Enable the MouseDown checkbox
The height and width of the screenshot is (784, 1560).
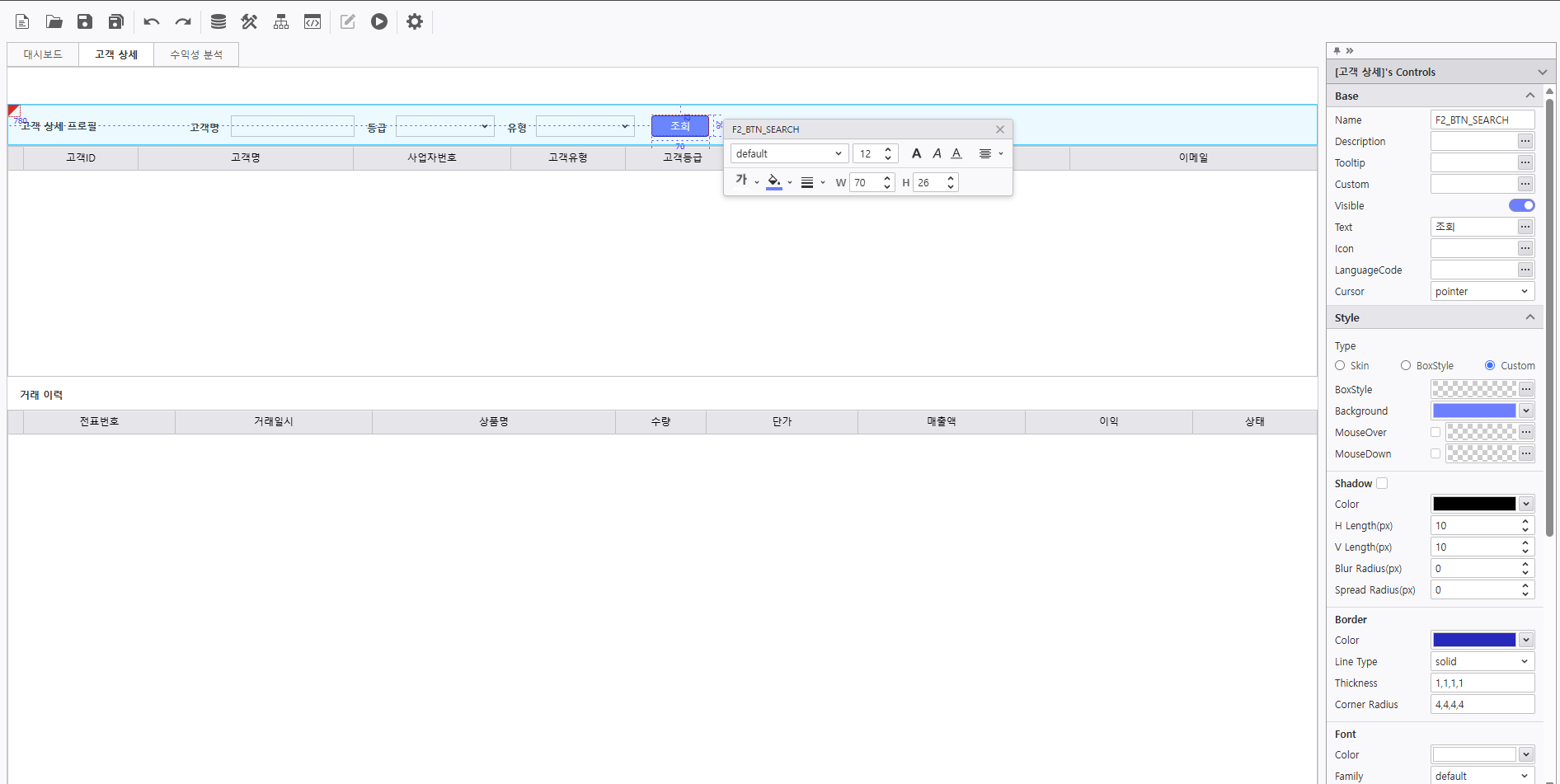pyautogui.click(x=1435, y=453)
